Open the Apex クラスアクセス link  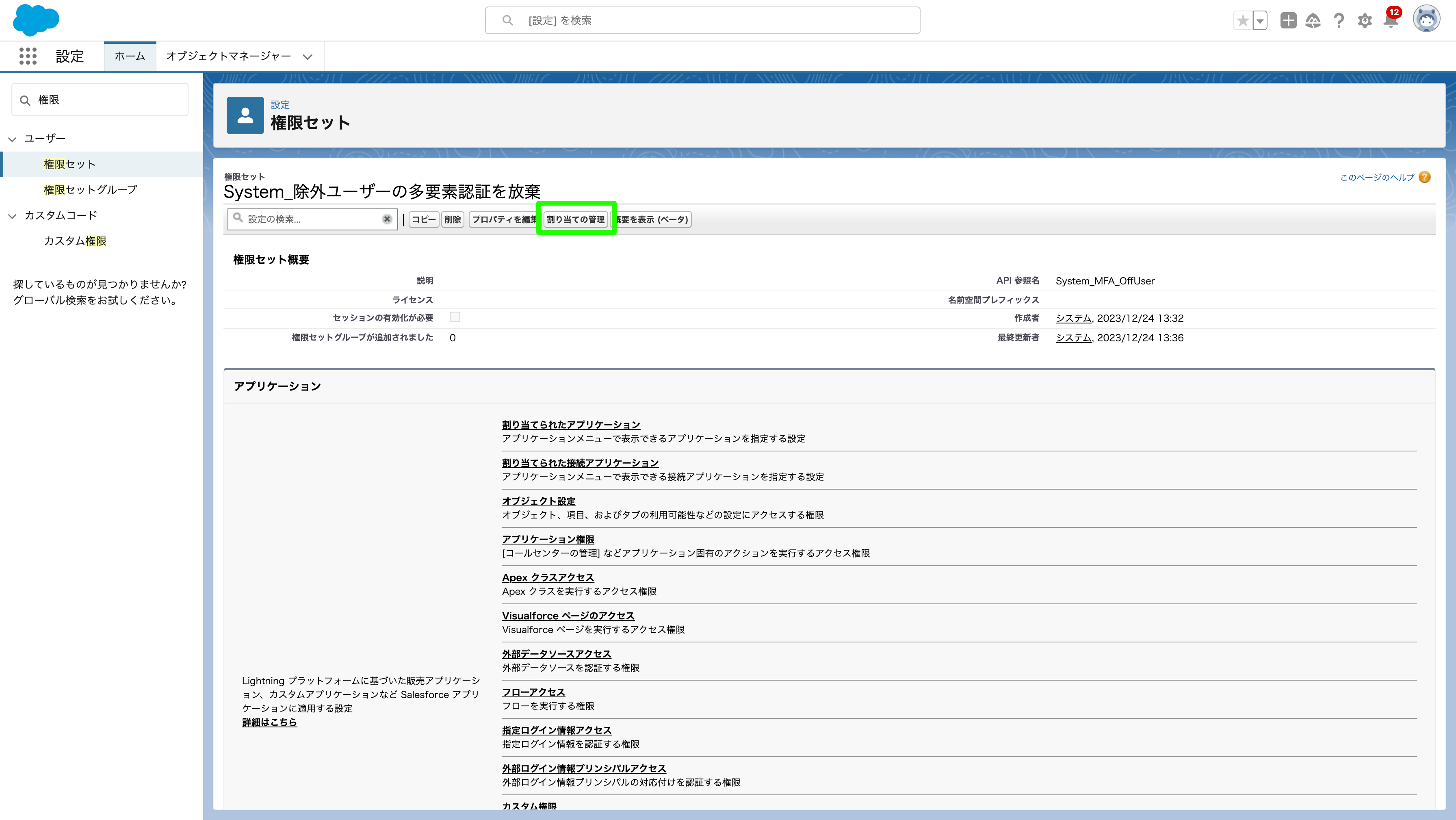pos(548,577)
